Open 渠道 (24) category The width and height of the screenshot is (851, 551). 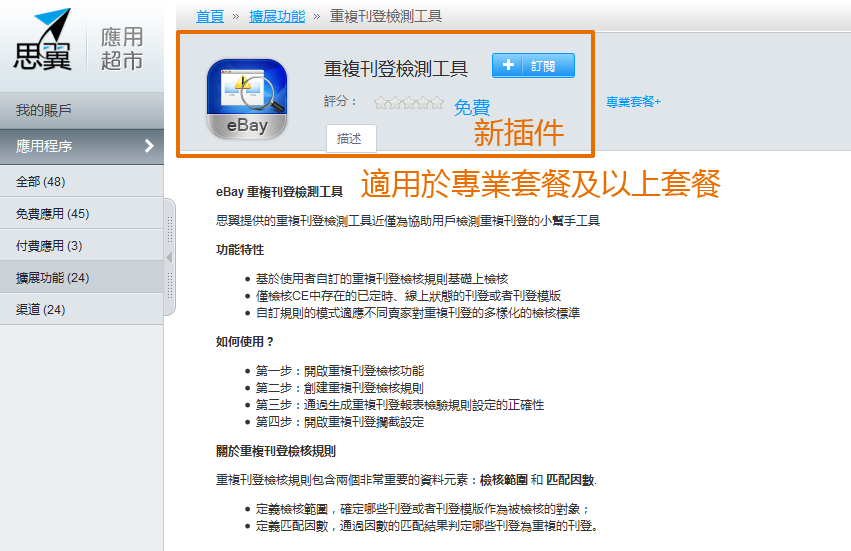pyautogui.click(x=82, y=309)
